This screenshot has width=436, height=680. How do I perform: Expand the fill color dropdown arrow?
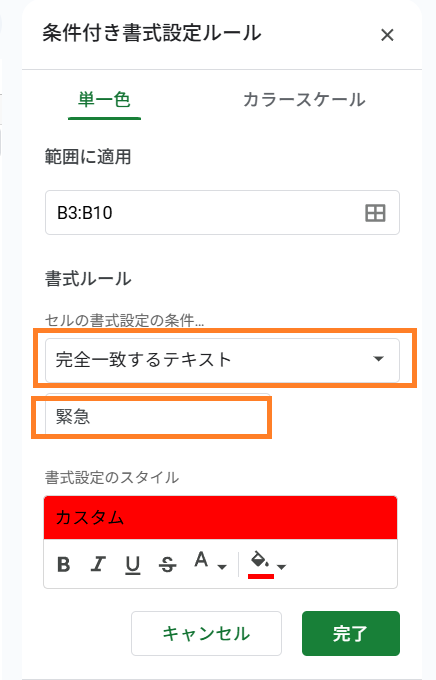point(282,567)
